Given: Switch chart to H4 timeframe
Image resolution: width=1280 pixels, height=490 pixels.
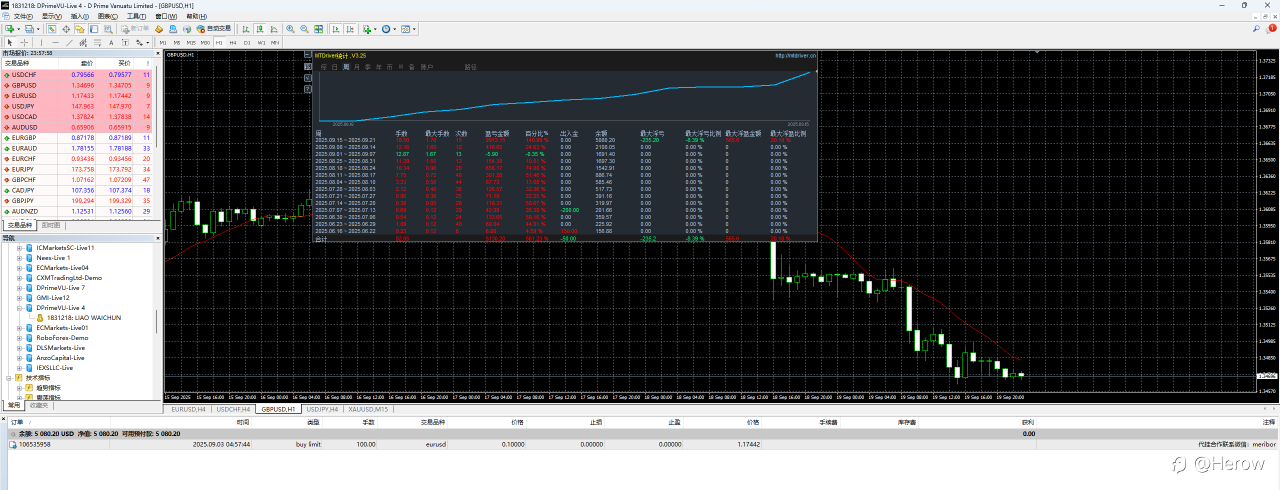Looking at the screenshot, I should click(233, 43).
